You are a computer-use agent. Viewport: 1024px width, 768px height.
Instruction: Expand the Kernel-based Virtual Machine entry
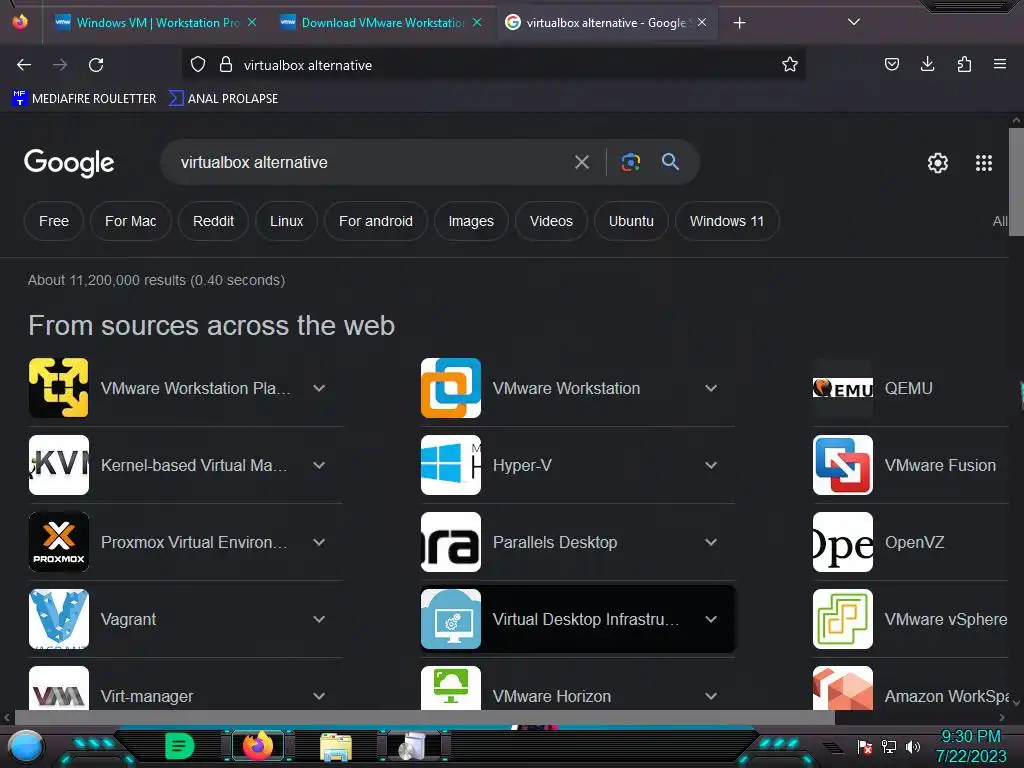[x=319, y=465]
